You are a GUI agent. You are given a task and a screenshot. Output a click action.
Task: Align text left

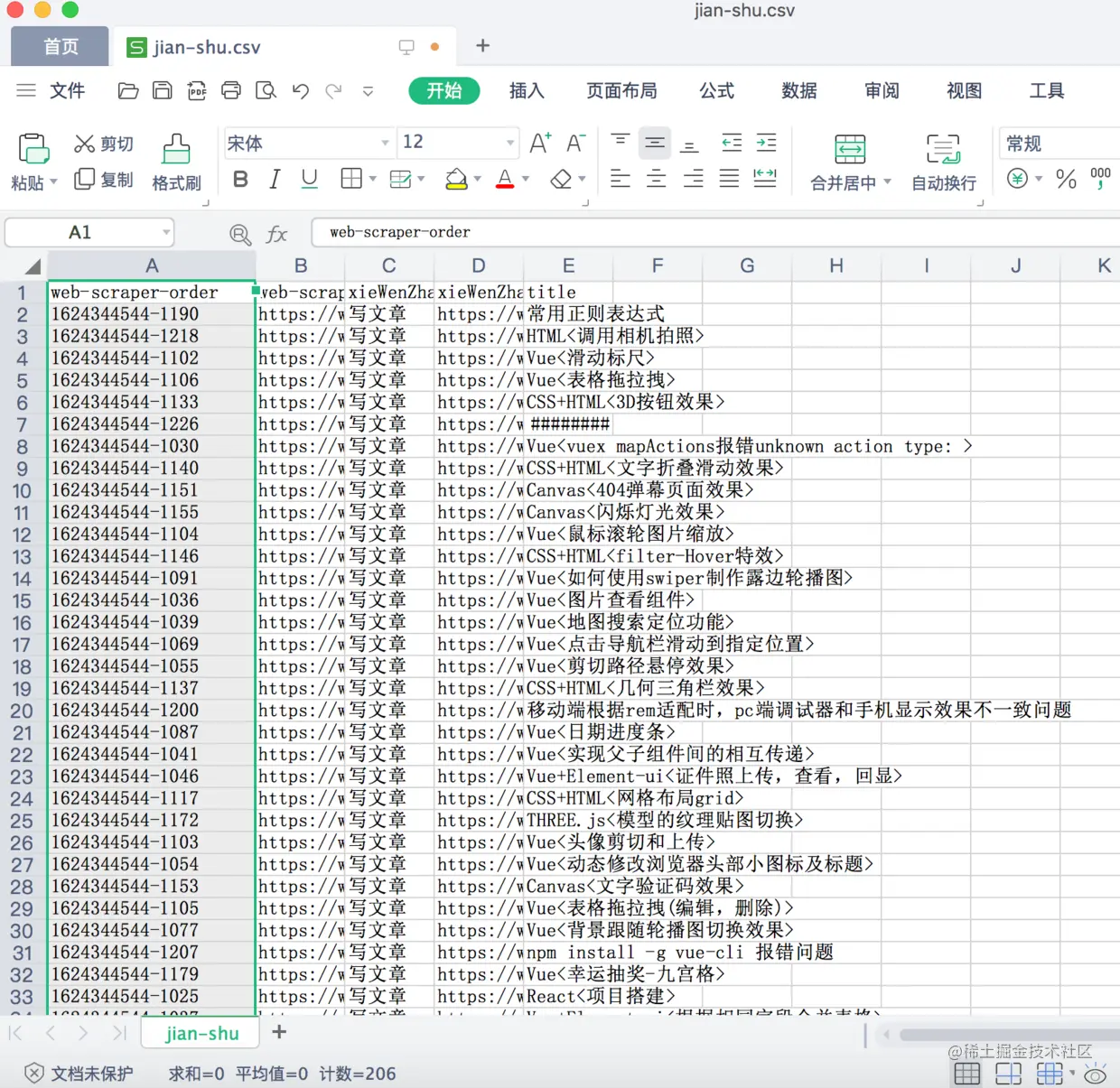click(x=620, y=178)
